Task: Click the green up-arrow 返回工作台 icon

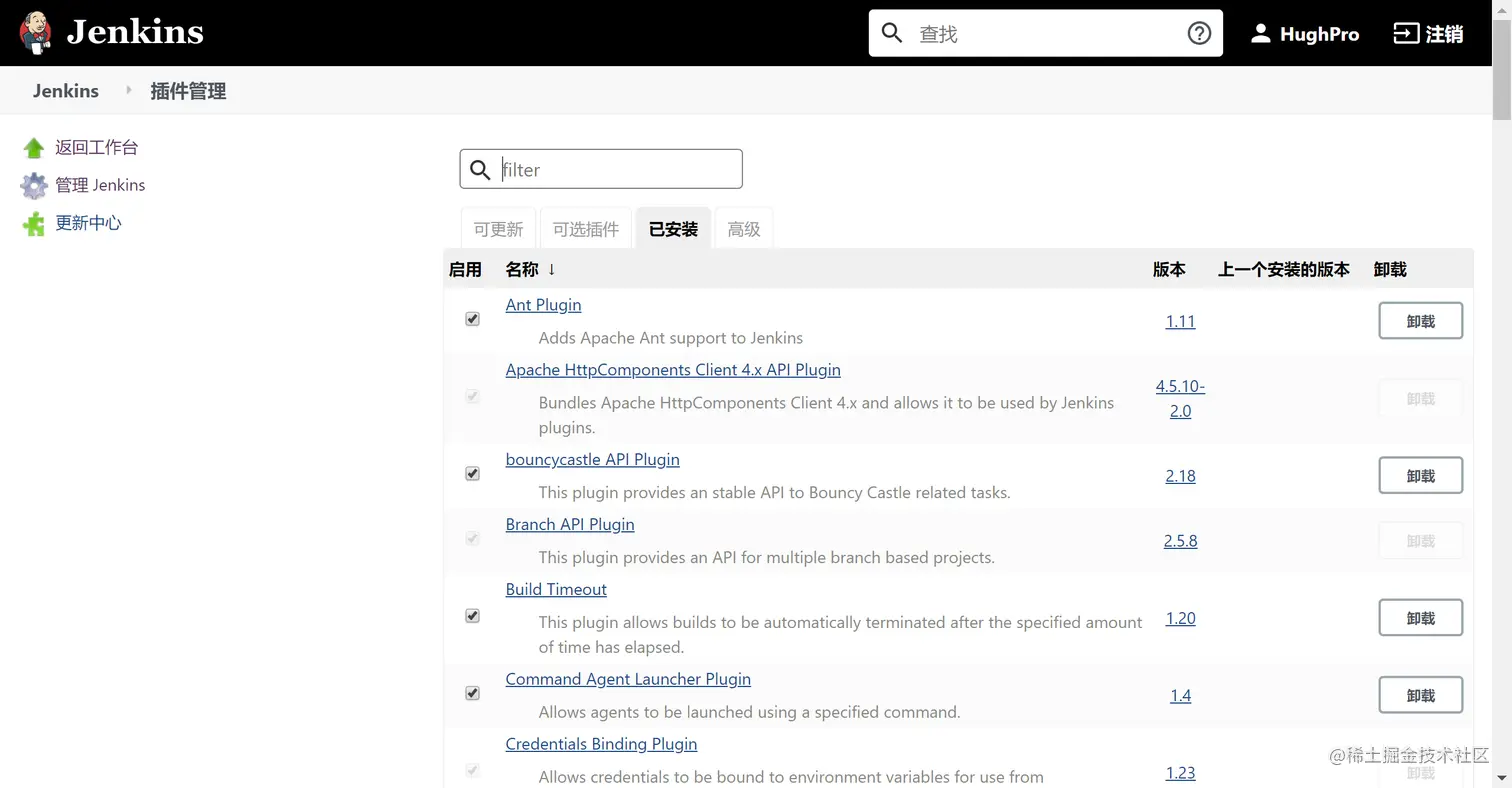Action: tap(34, 148)
